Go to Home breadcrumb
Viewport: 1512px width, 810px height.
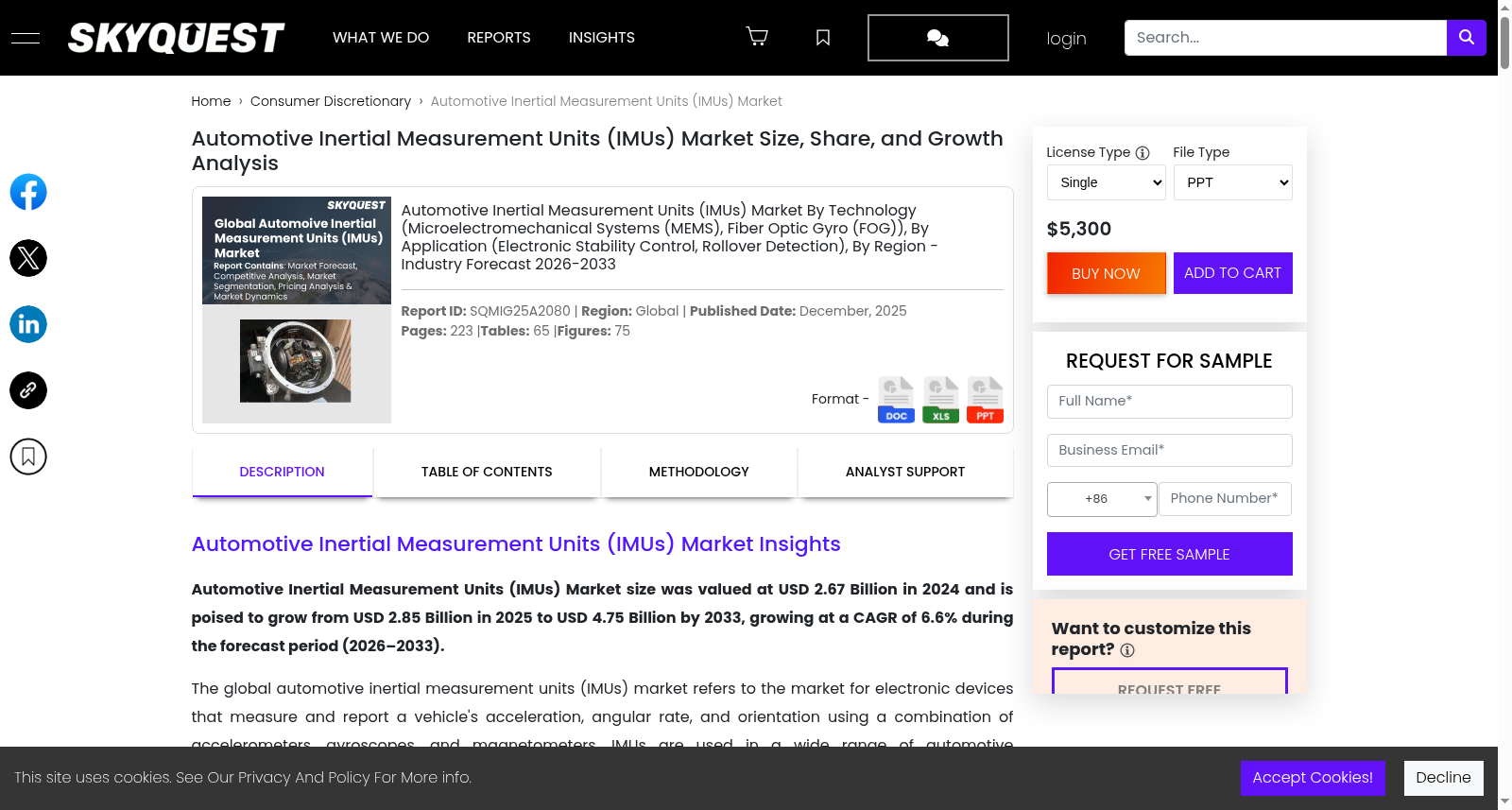[x=211, y=101]
